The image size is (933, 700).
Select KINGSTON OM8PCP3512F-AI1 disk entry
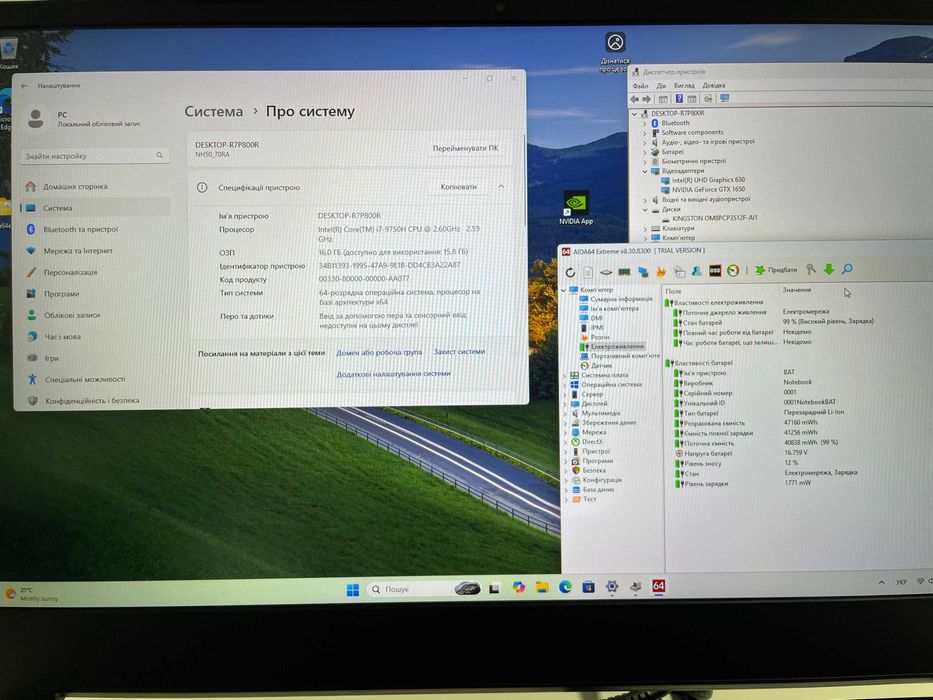710,218
